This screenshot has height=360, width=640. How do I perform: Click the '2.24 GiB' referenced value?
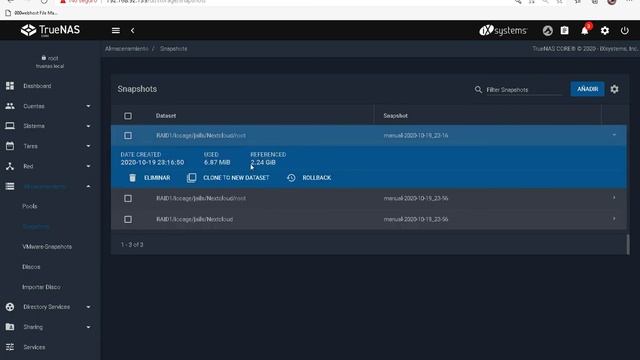click(x=263, y=162)
